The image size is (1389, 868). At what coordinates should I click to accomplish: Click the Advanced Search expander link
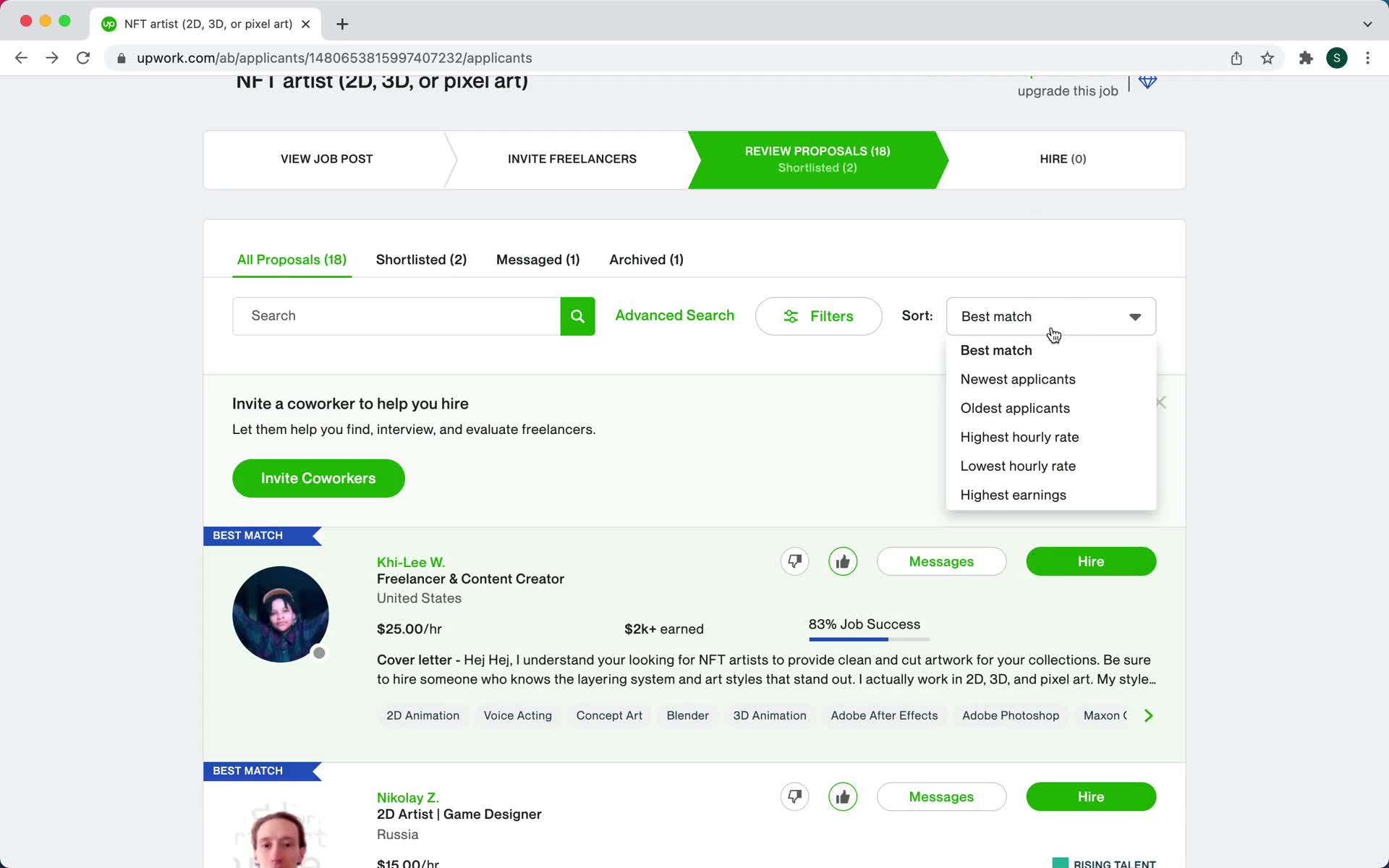pyautogui.click(x=674, y=315)
